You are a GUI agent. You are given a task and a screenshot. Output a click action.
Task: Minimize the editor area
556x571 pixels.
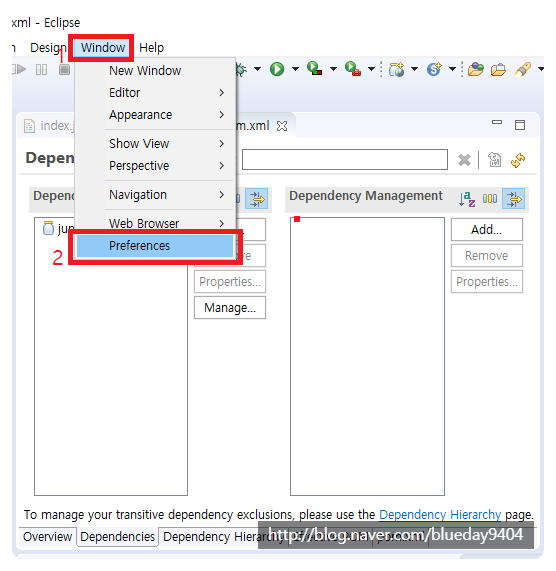(x=497, y=122)
